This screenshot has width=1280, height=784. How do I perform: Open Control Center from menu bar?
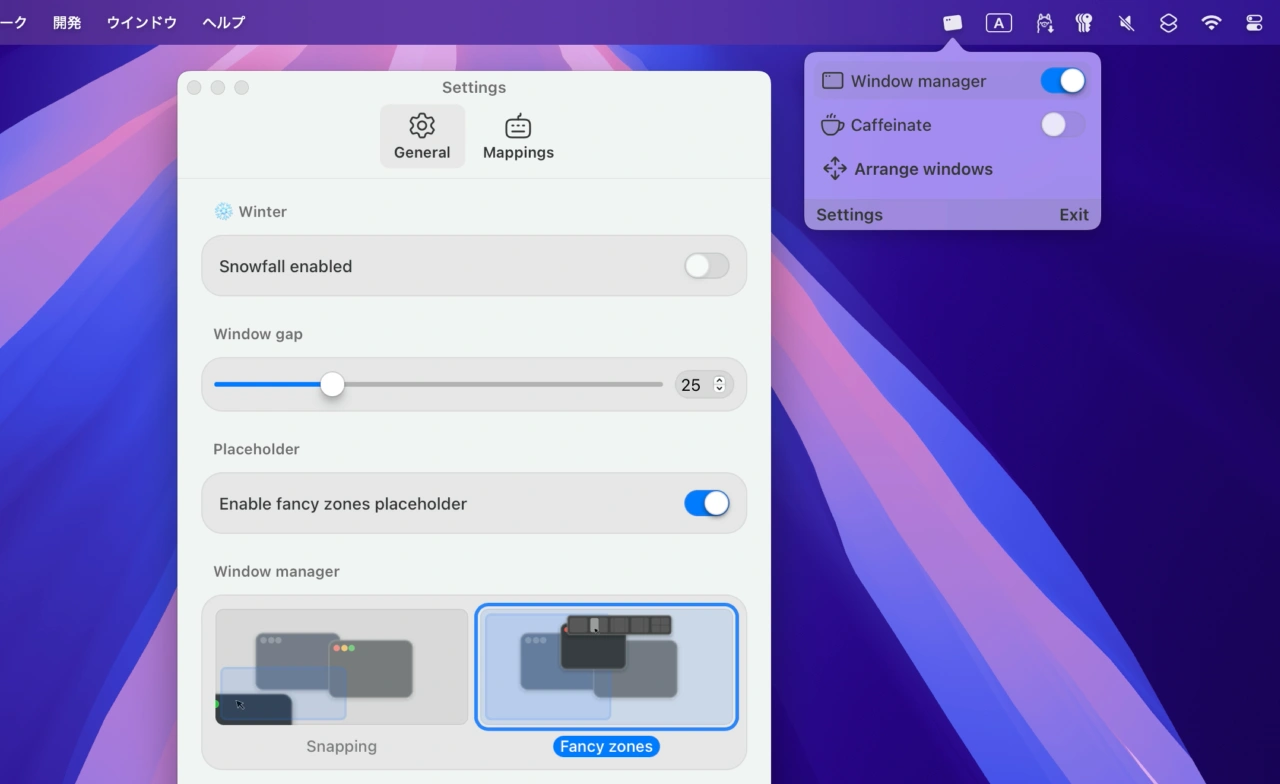1254,22
